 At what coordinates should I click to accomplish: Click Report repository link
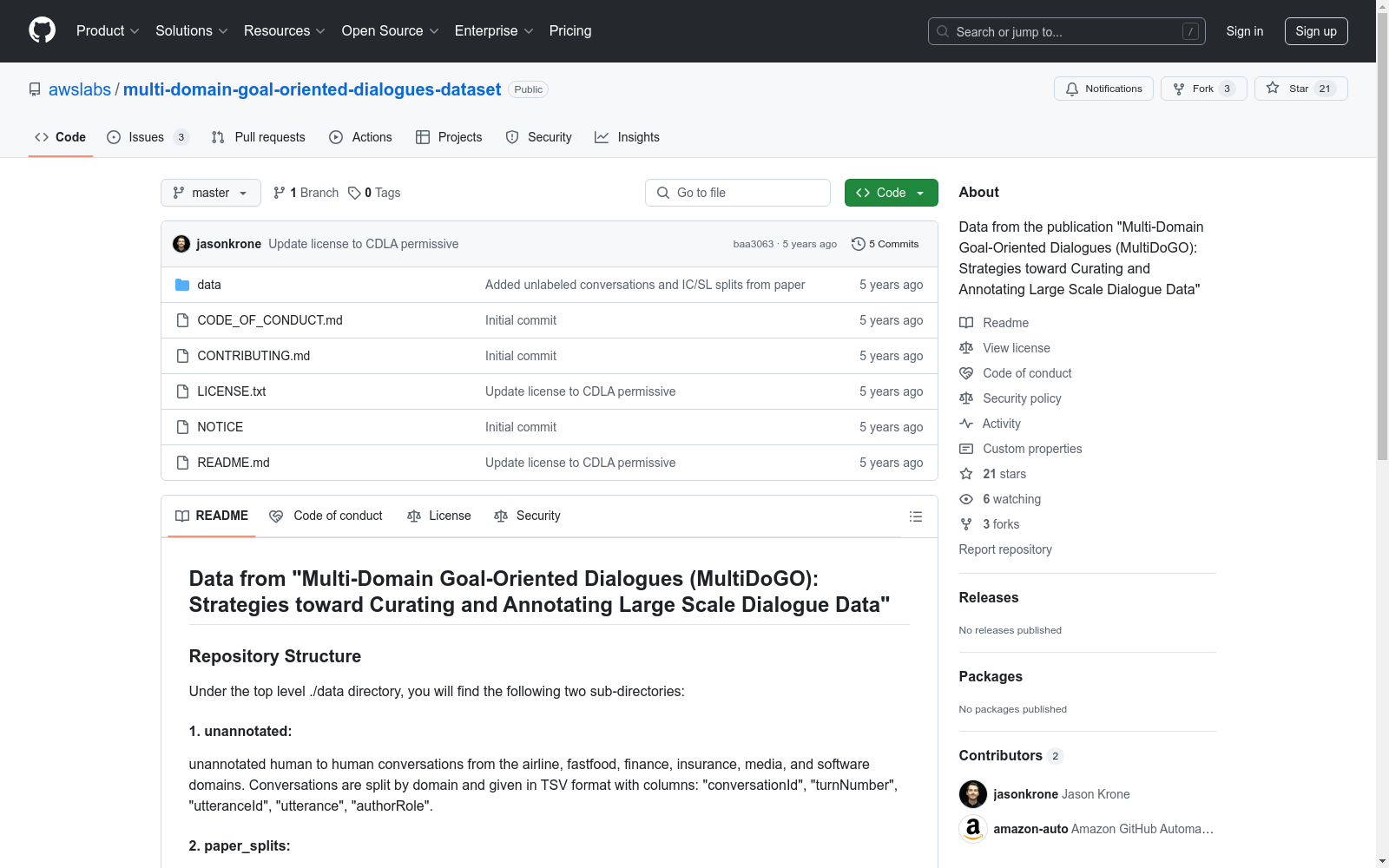1005,549
